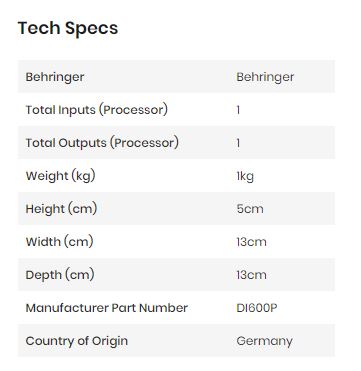Select the Total Outputs (Processor) label
Image resolution: width=361 pixels, height=371 pixels.
tap(102, 143)
